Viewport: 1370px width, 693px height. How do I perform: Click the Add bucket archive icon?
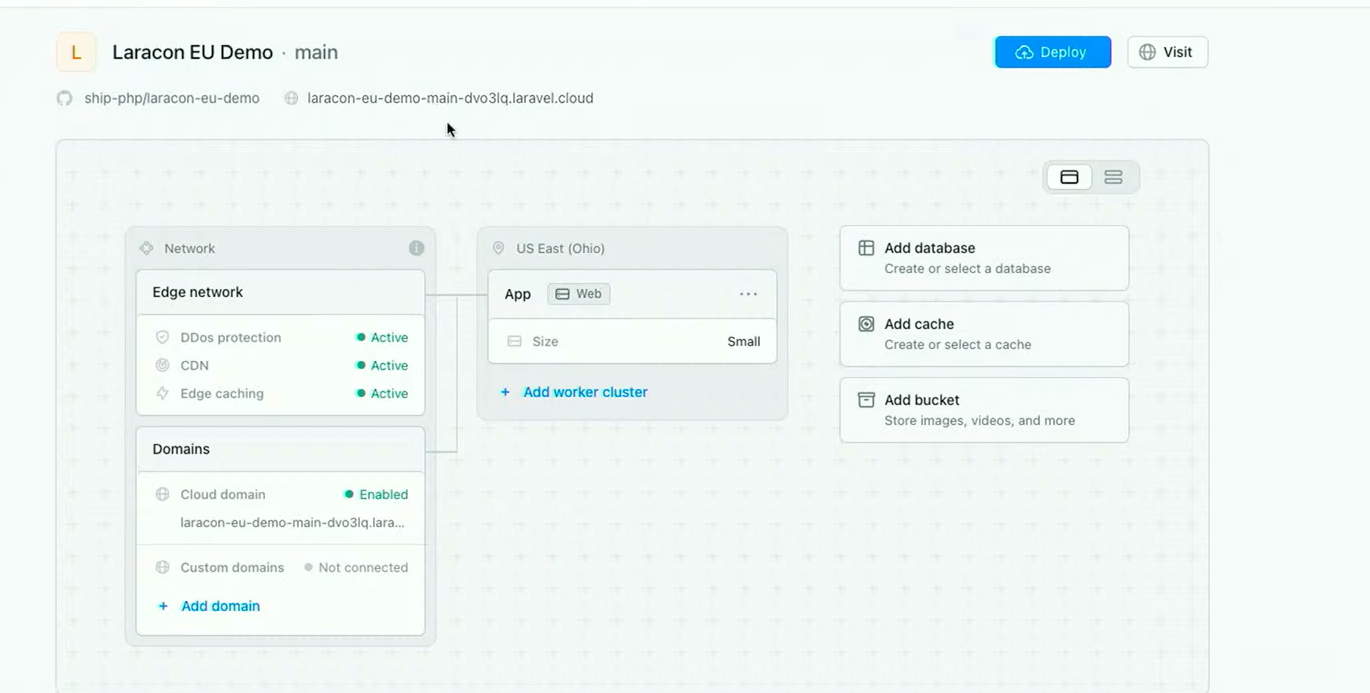[x=866, y=400]
